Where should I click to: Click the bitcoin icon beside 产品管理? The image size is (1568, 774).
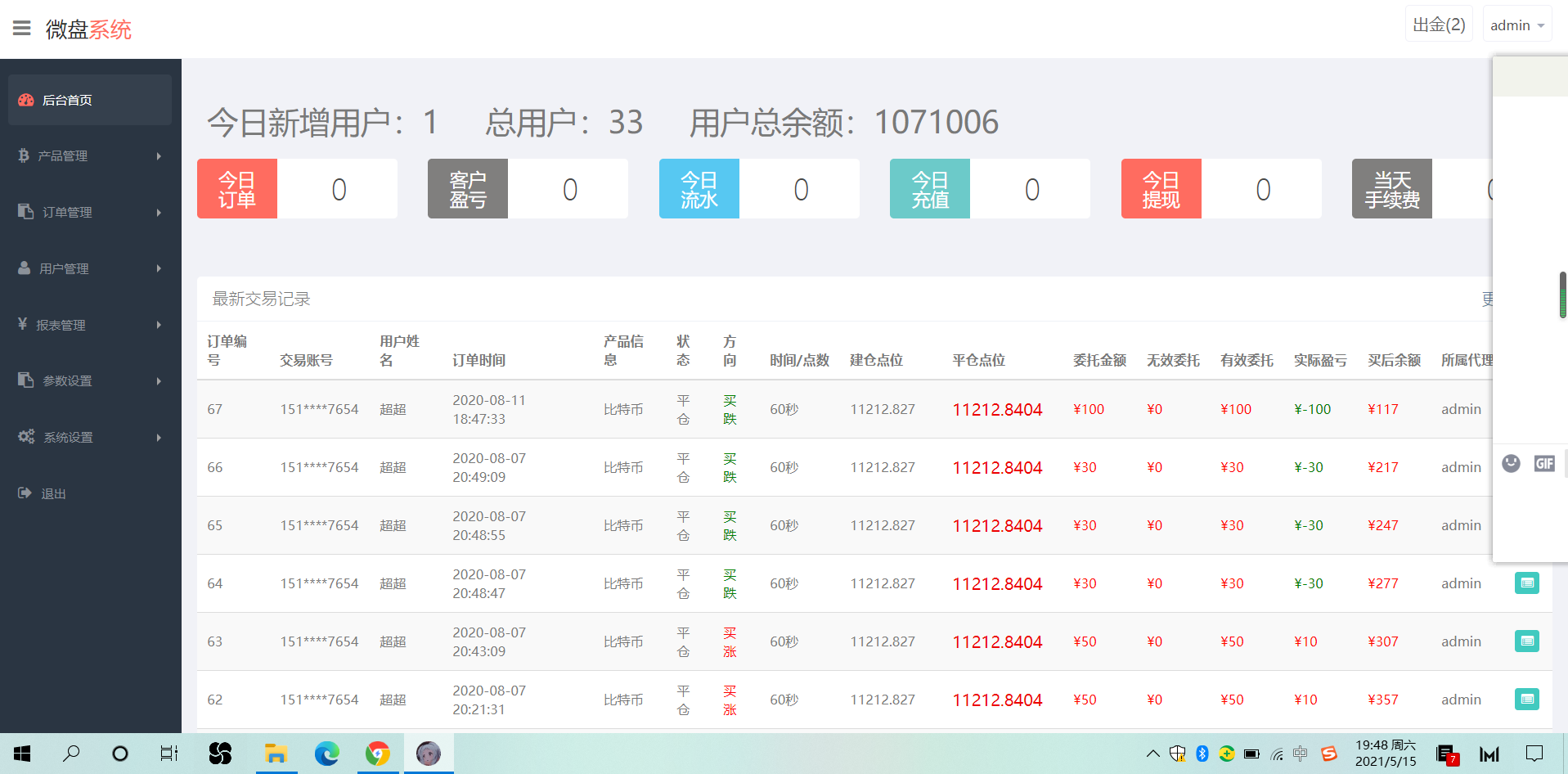pyautogui.click(x=24, y=155)
